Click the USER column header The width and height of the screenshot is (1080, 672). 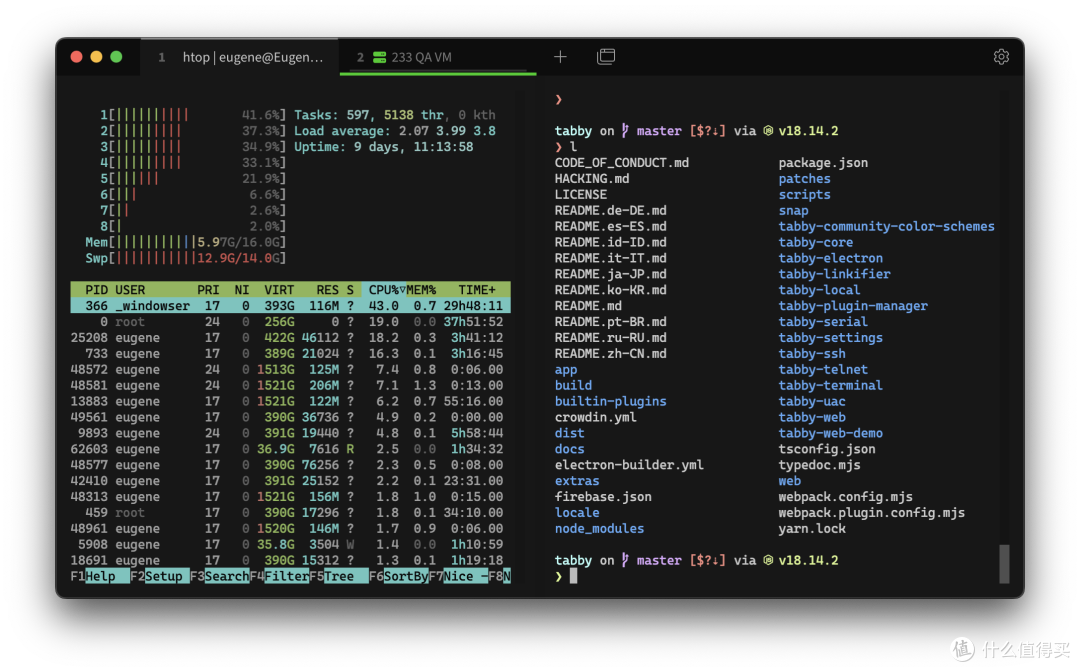click(130, 290)
